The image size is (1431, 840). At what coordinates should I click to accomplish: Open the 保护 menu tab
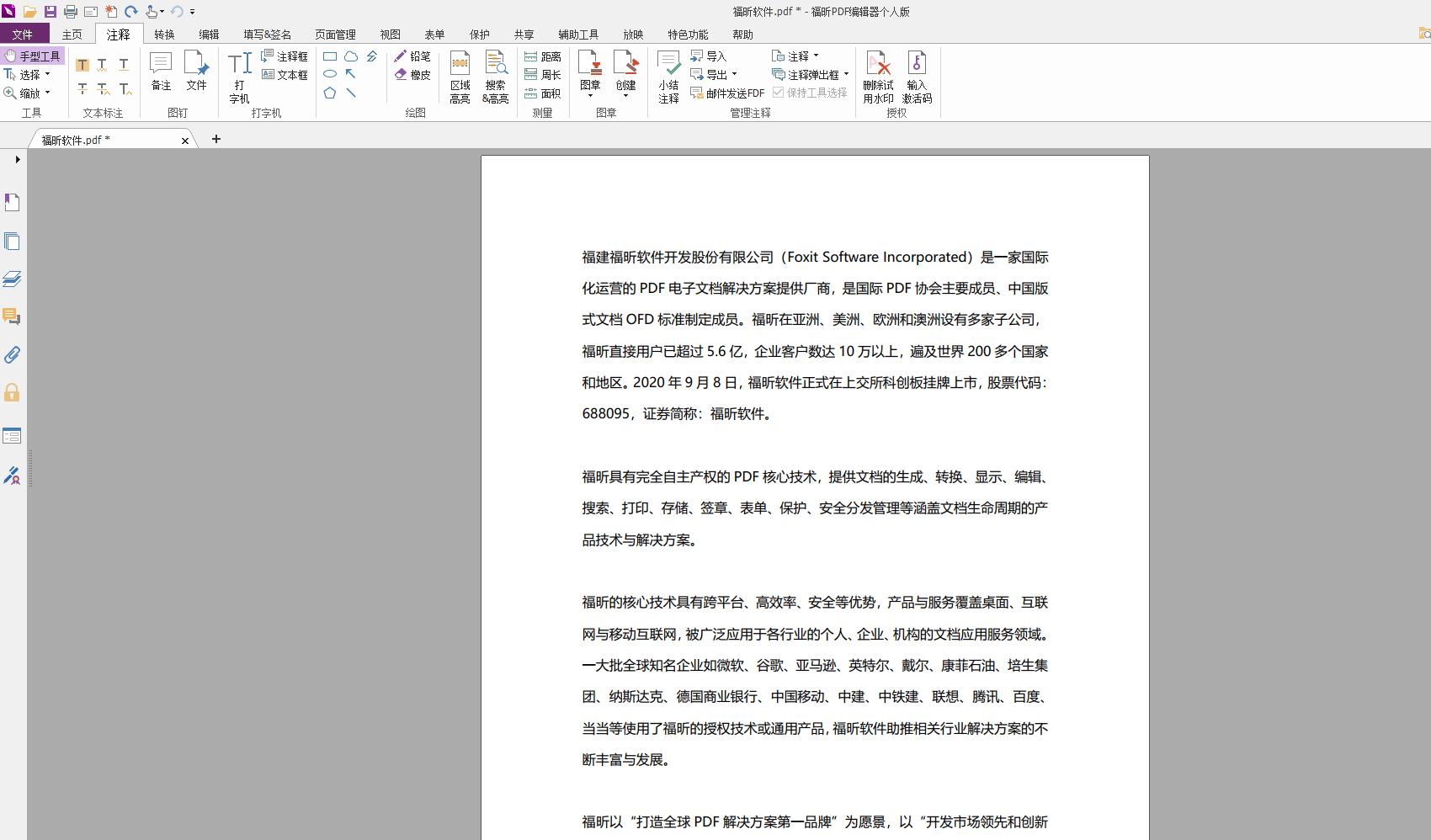(480, 35)
